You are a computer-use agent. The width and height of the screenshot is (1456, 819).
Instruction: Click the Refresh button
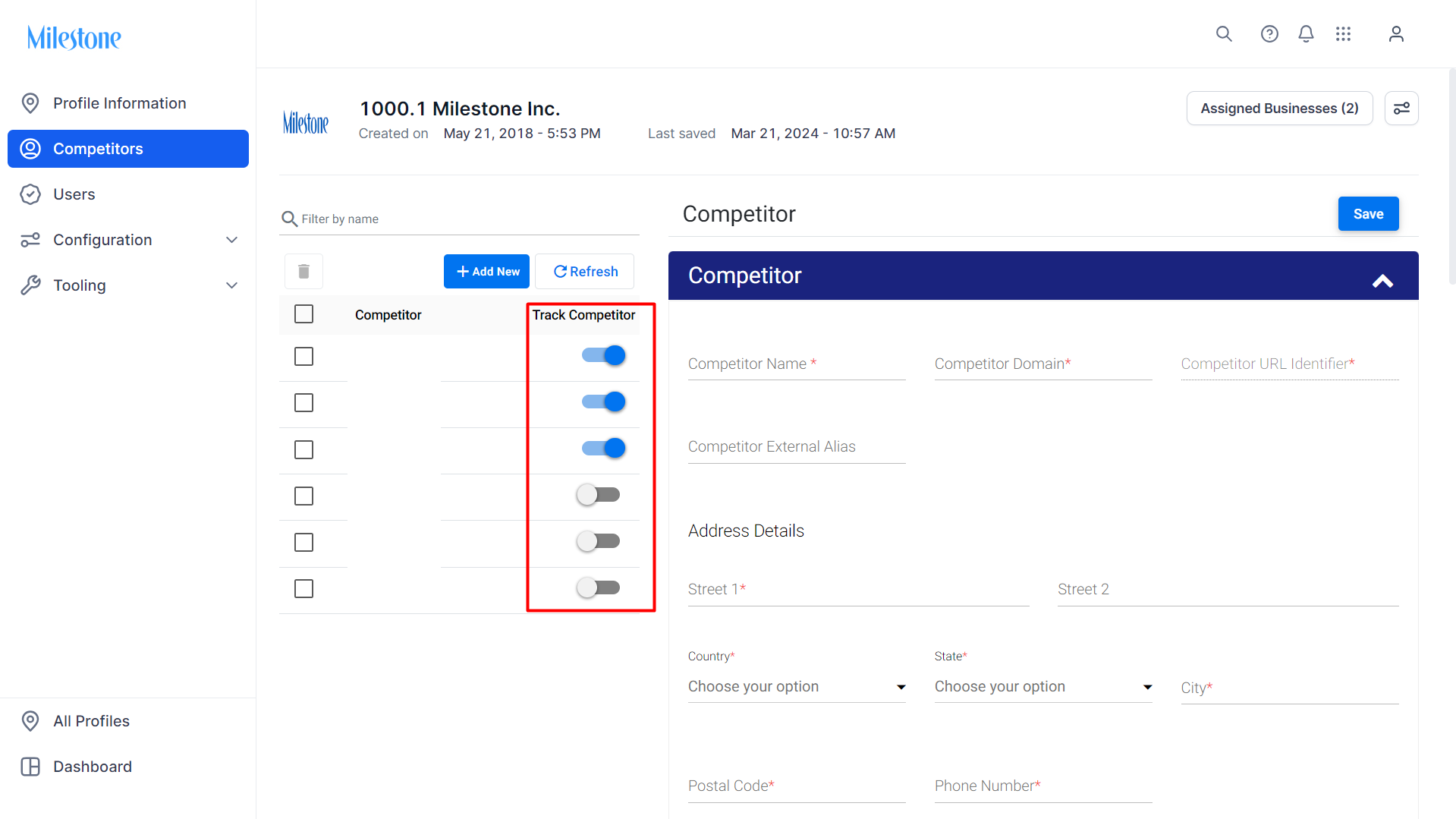(x=584, y=272)
